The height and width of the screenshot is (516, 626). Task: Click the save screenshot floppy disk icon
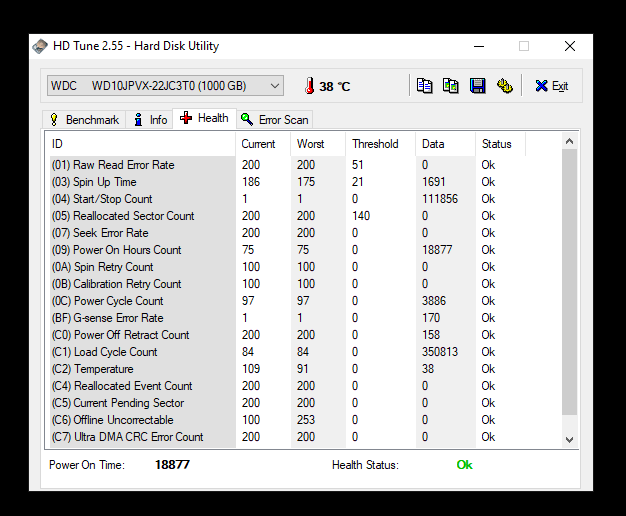pos(477,86)
